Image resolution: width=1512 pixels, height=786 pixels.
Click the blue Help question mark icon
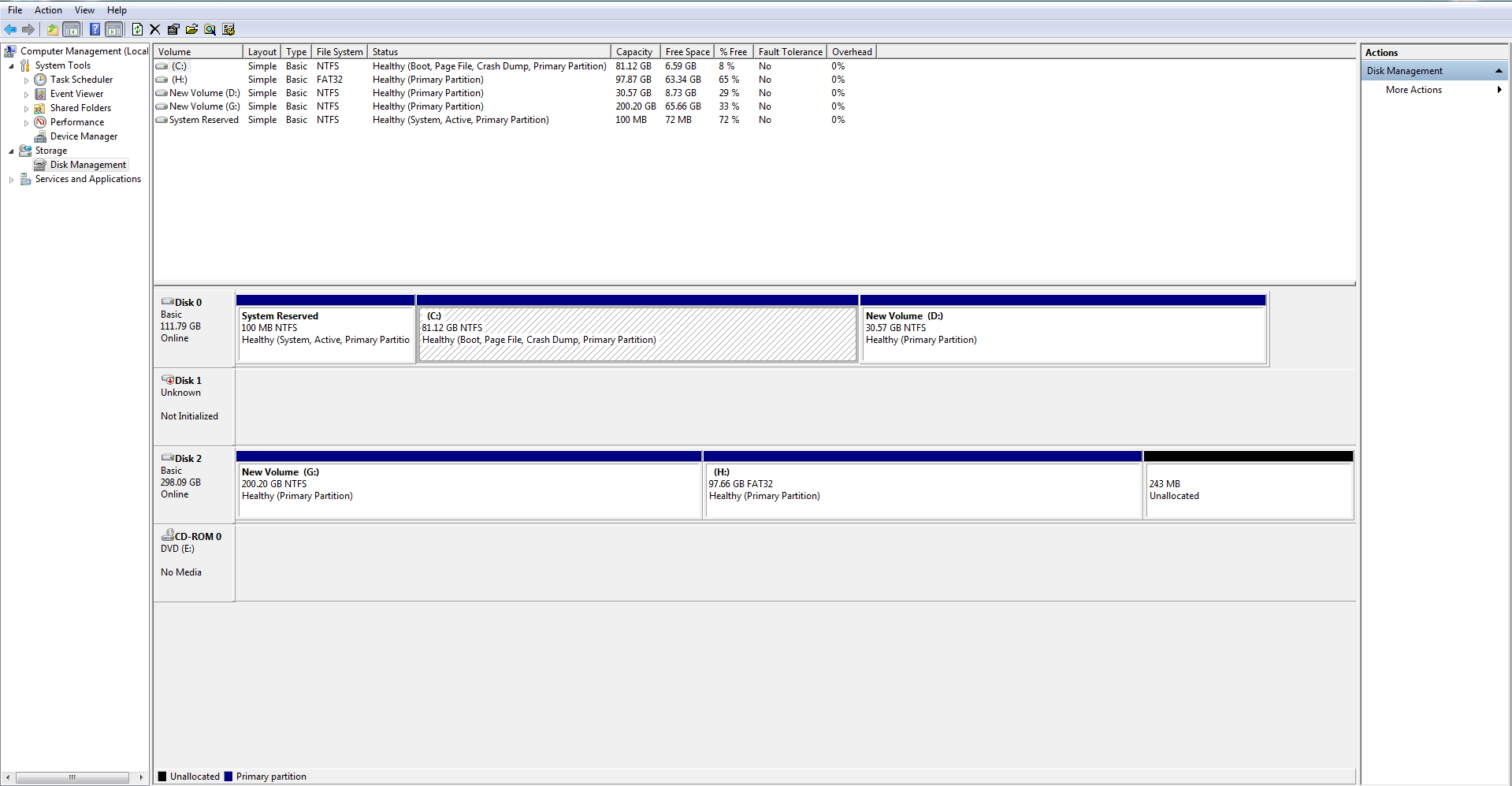pos(95,29)
